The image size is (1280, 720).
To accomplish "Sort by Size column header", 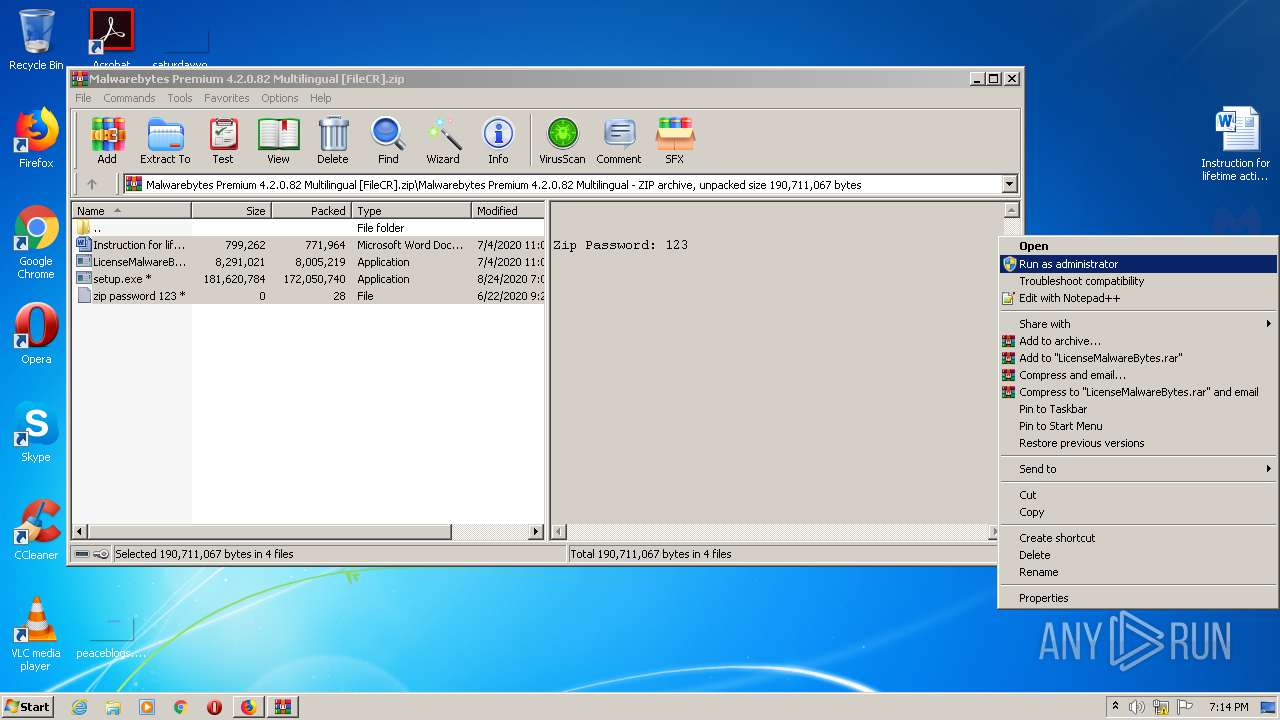I will [x=231, y=211].
